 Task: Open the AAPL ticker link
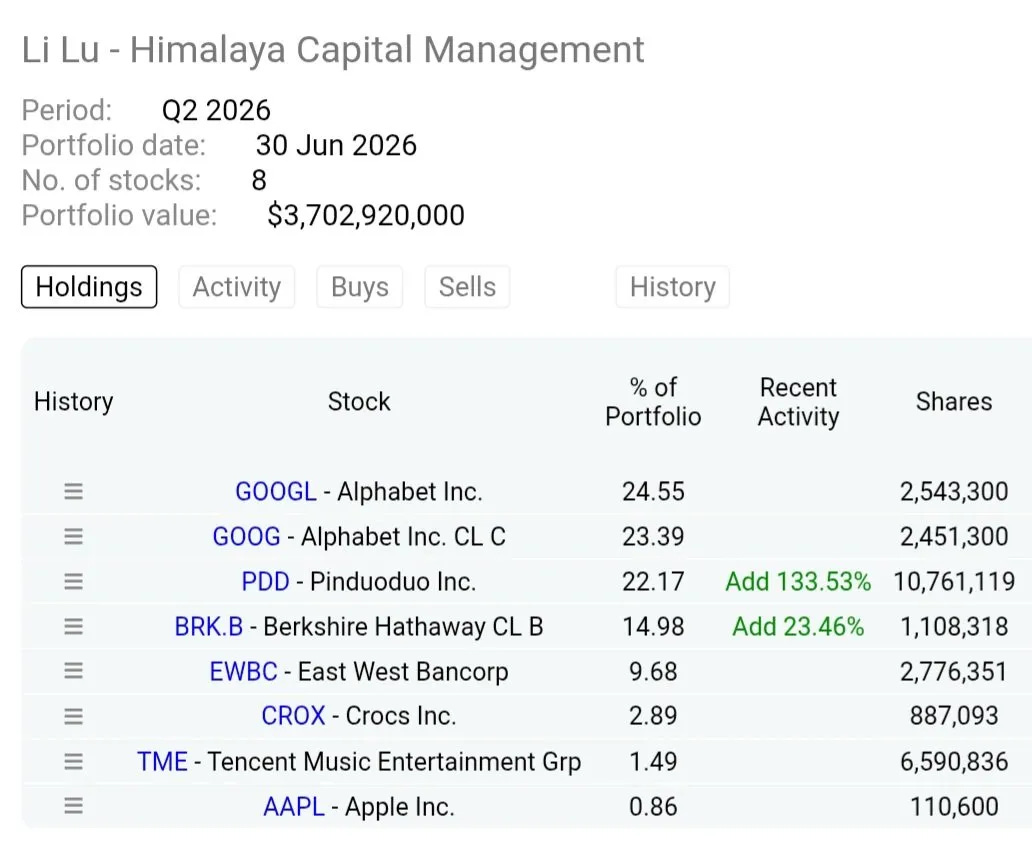(294, 807)
